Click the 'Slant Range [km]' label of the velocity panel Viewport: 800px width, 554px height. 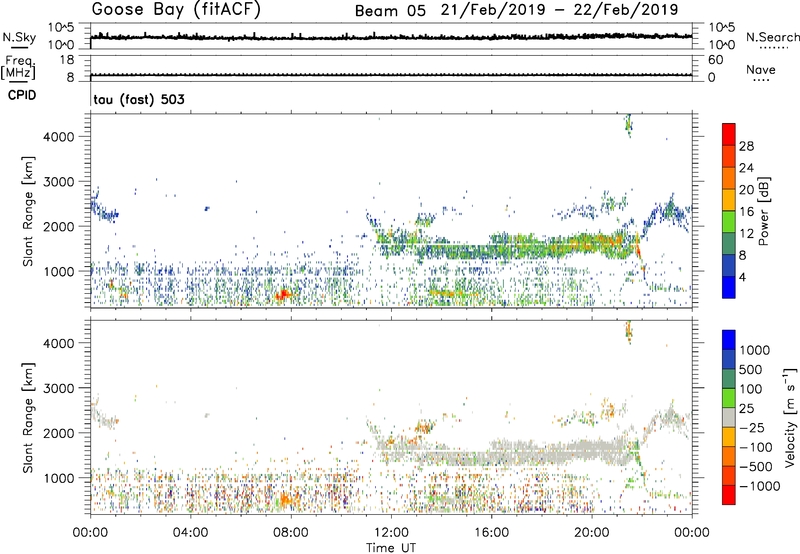(x=28, y=418)
